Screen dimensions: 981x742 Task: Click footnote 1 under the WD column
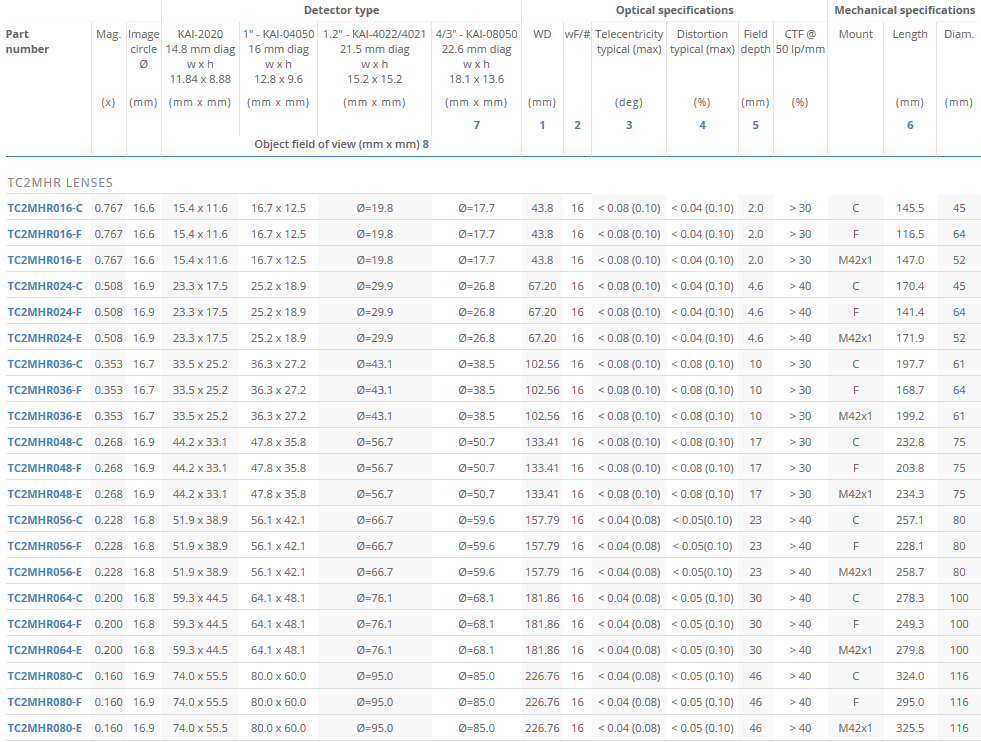[542, 124]
